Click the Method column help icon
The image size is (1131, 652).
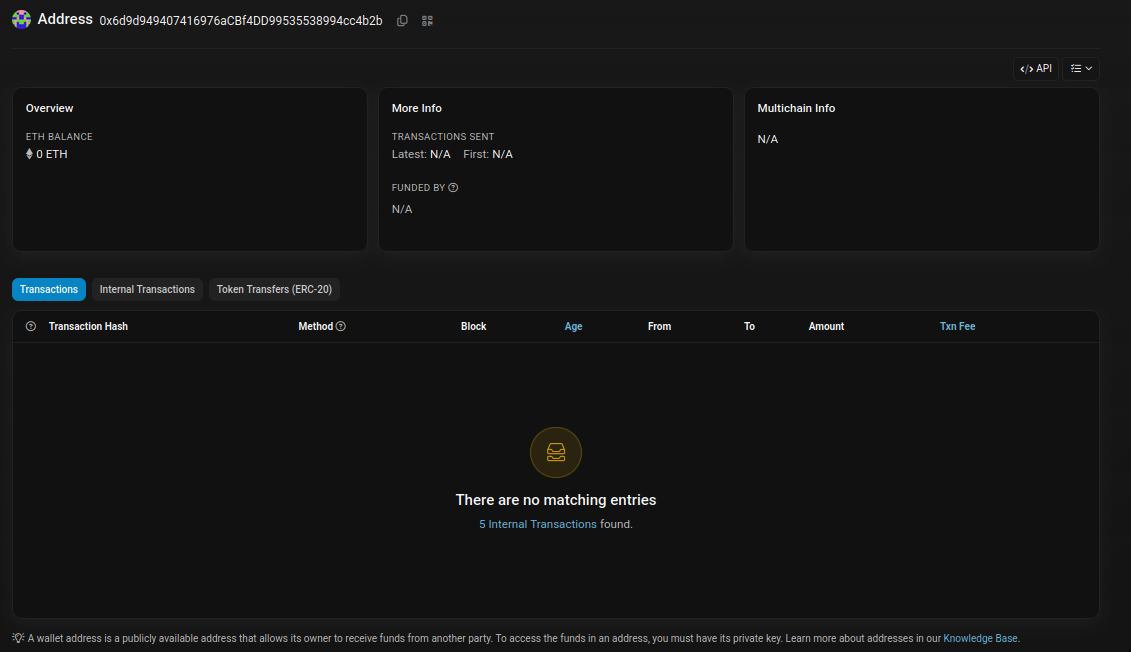coord(340,327)
